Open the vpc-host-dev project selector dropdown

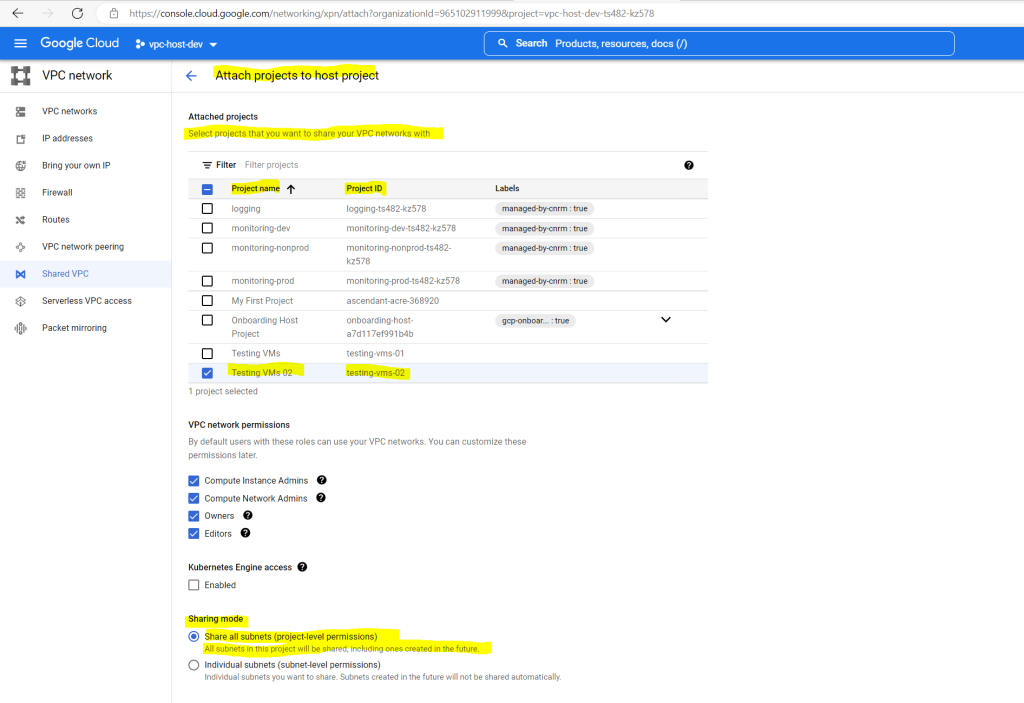176,44
